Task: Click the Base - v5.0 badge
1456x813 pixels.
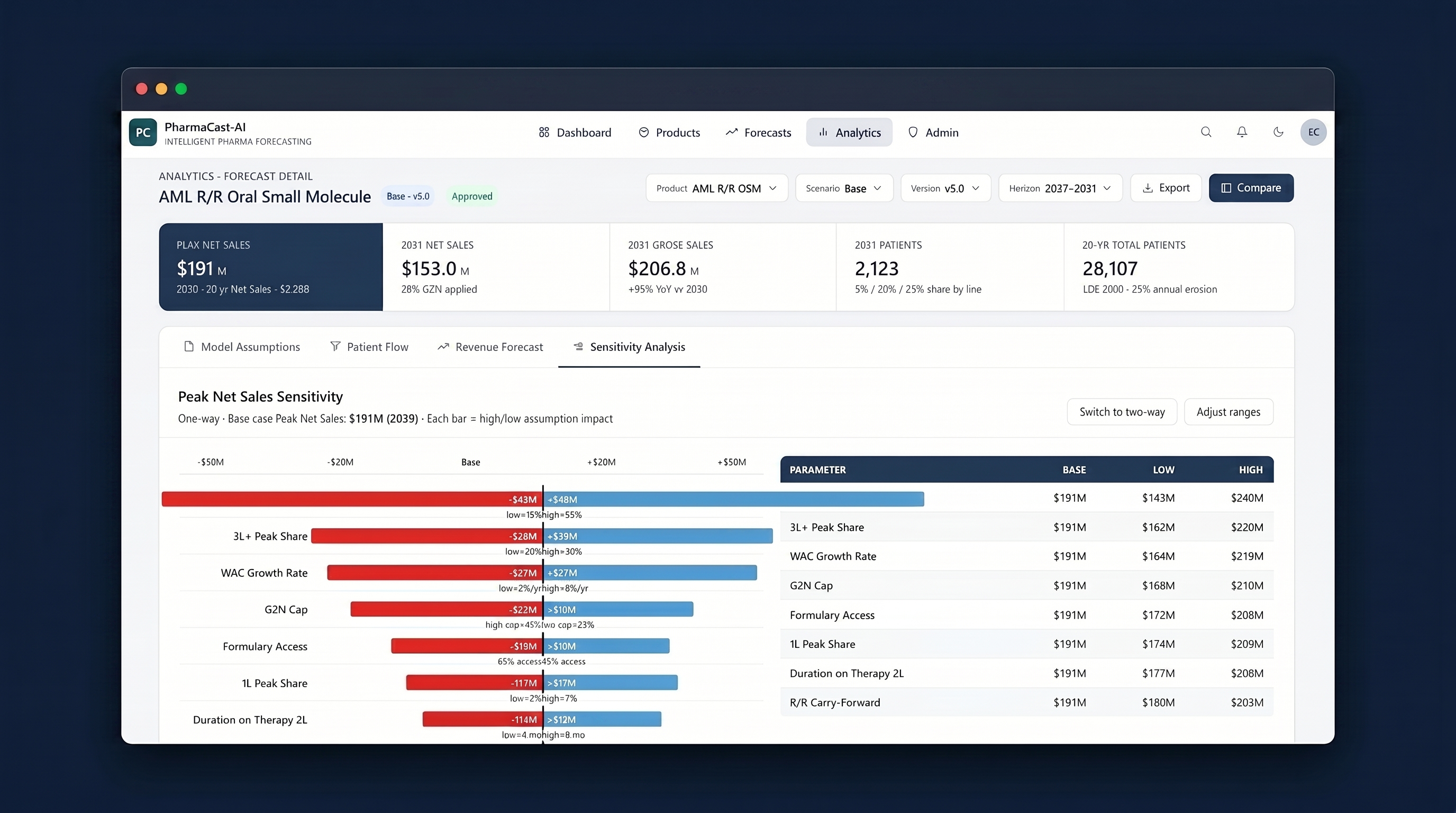Action: coord(408,196)
